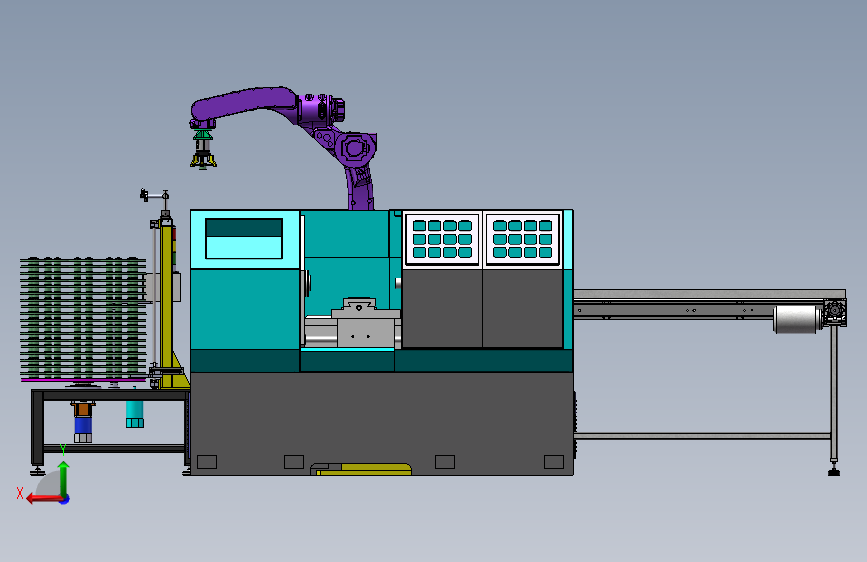Pick the conveyor belt top surface
The width and height of the screenshot is (867, 562).
(x=709, y=294)
